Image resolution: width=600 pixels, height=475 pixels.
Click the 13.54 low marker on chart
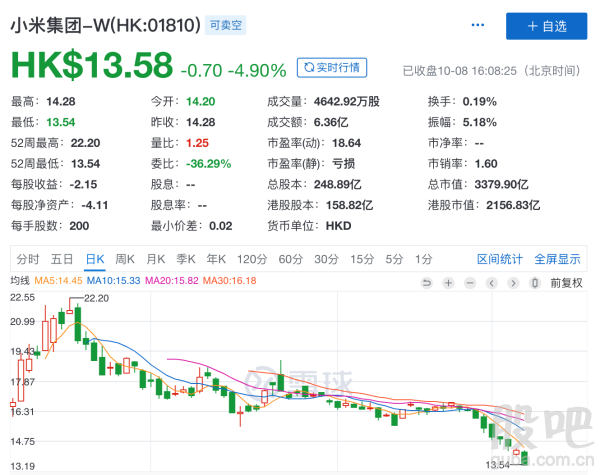tap(497, 465)
